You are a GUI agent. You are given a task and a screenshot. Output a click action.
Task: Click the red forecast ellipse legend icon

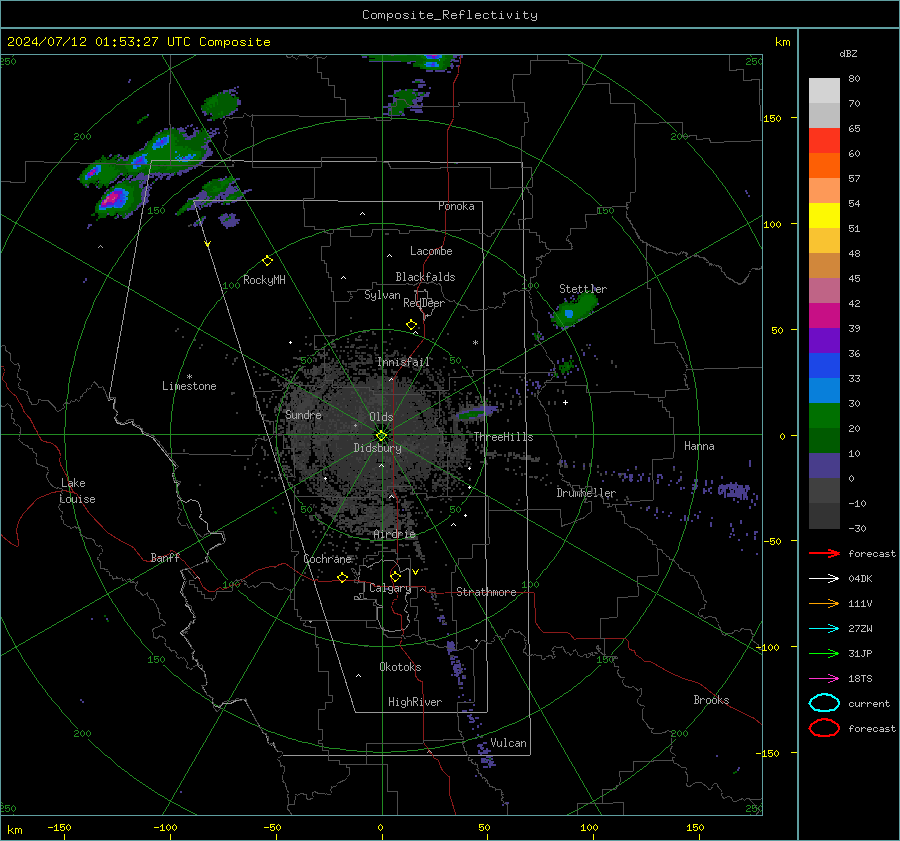tap(824, 728)
